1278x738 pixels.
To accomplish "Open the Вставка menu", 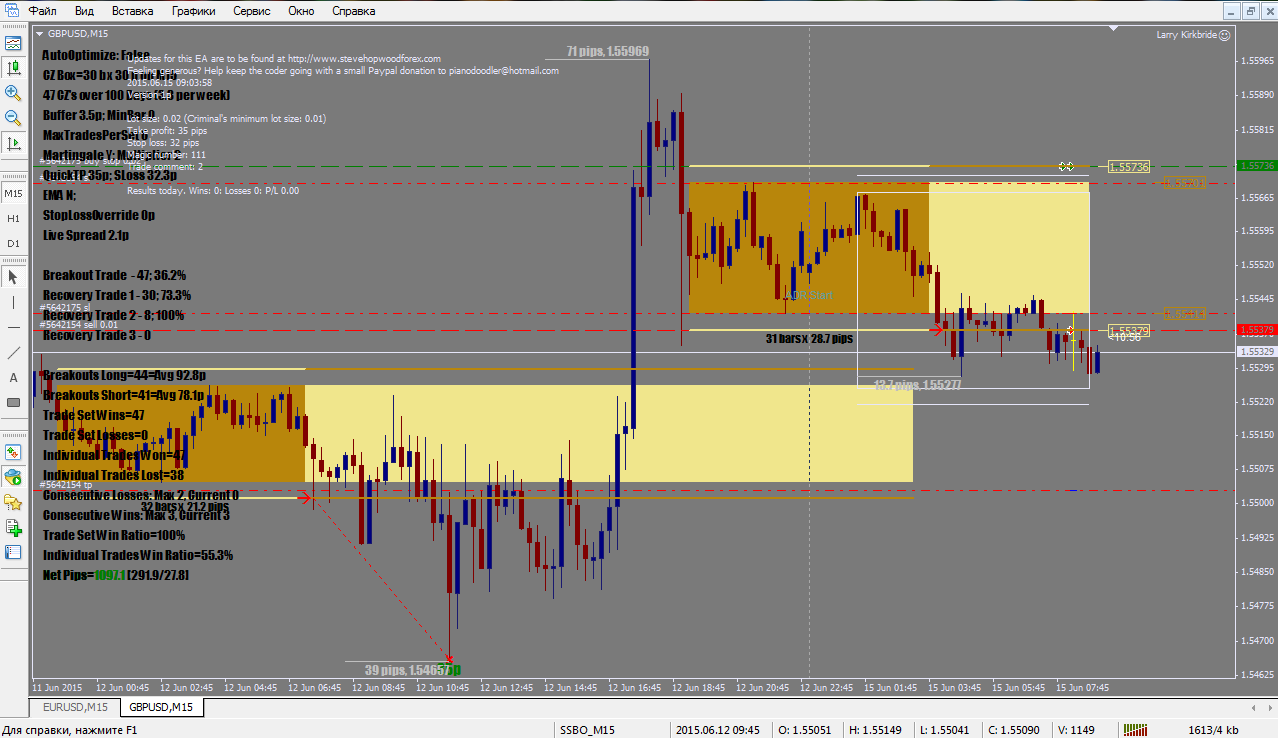I will pyautogui.click(x=133, y=11).
